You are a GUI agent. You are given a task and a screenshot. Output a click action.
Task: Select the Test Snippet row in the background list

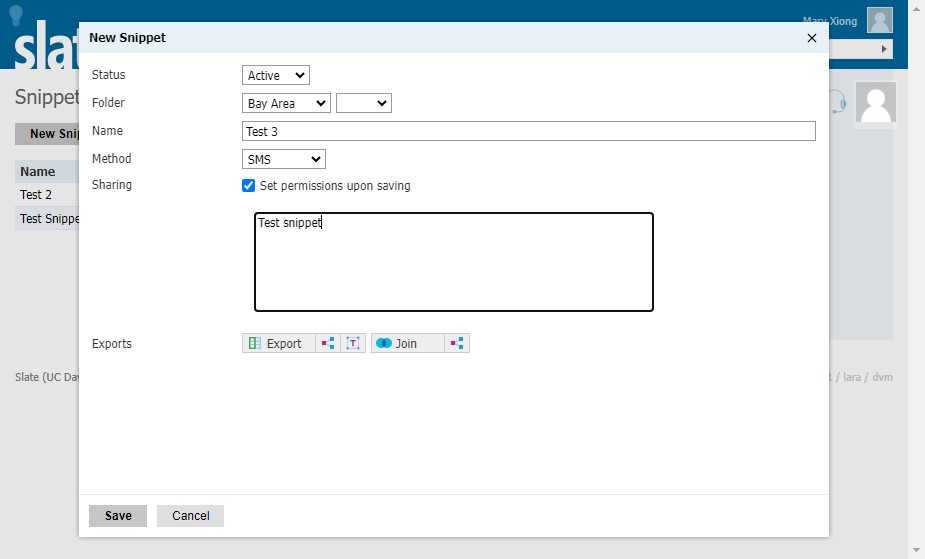click(47, 218)
